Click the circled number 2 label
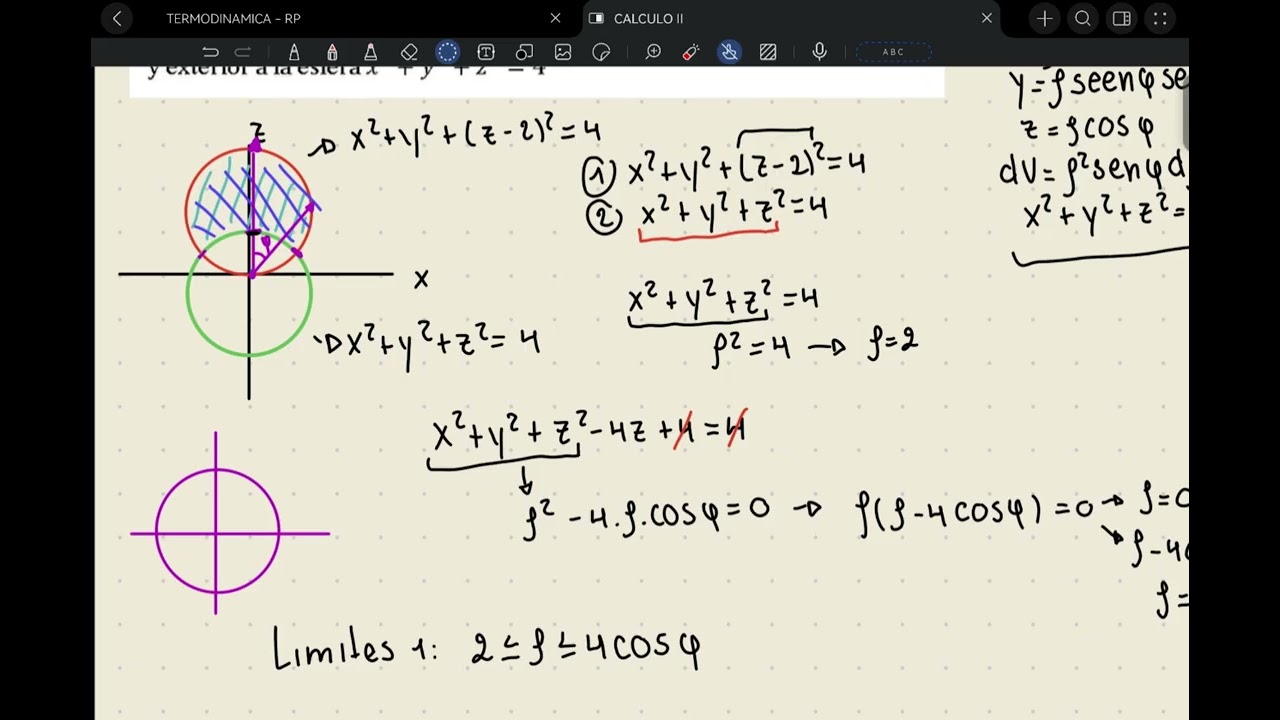 coord(604,217)
